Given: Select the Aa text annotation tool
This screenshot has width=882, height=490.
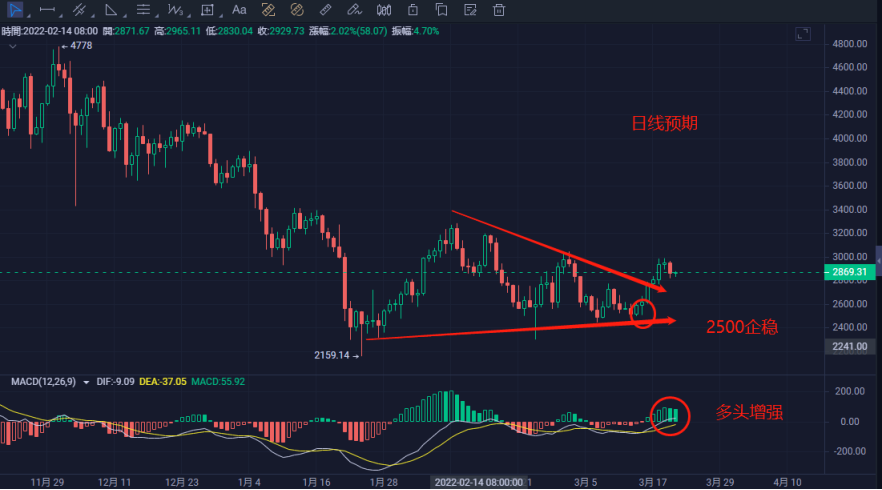Looking at the screenshot, I should point(239,10).
